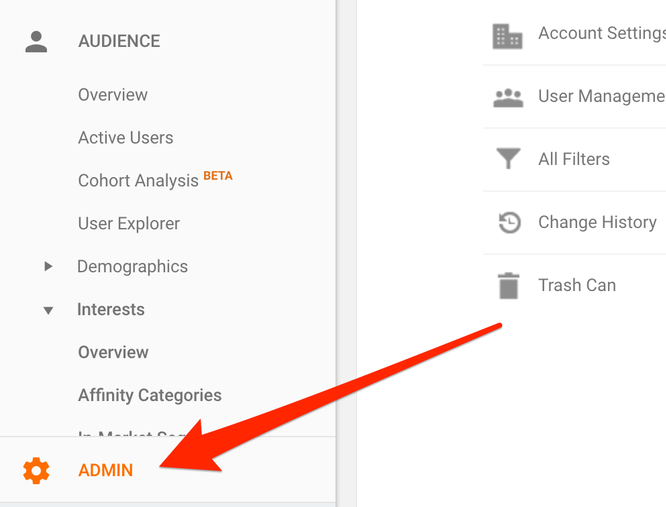Open Overview under Interests

(x=113, y=353)
